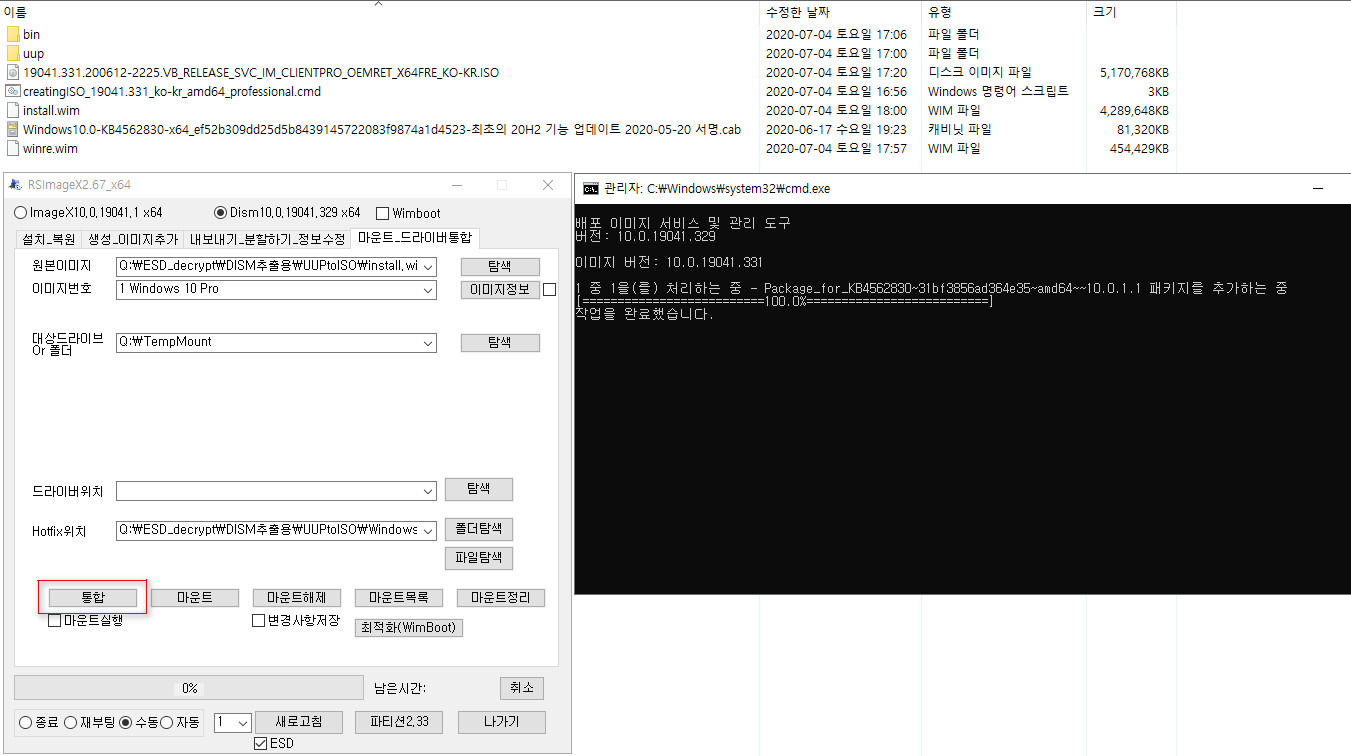1351x756 pixels.
Task: Select the 재부팅 radio option
Action: coord(71,722)
